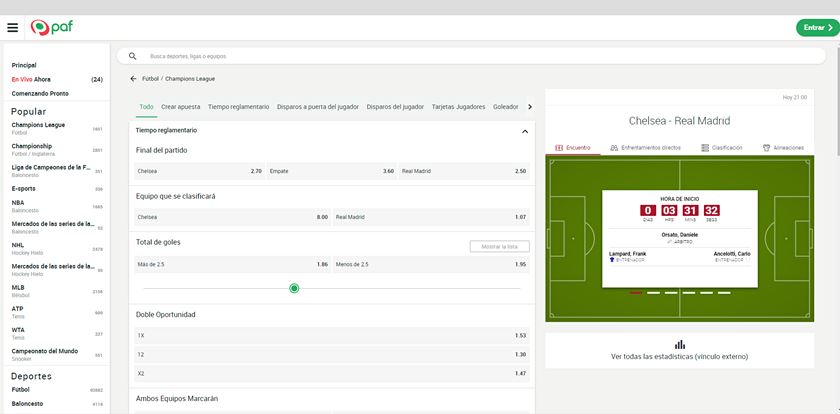The width and height of the screenshot is (840, 414).
Task: Choose Chelsea to qualify at 8.00
Action: coord(232,217)
